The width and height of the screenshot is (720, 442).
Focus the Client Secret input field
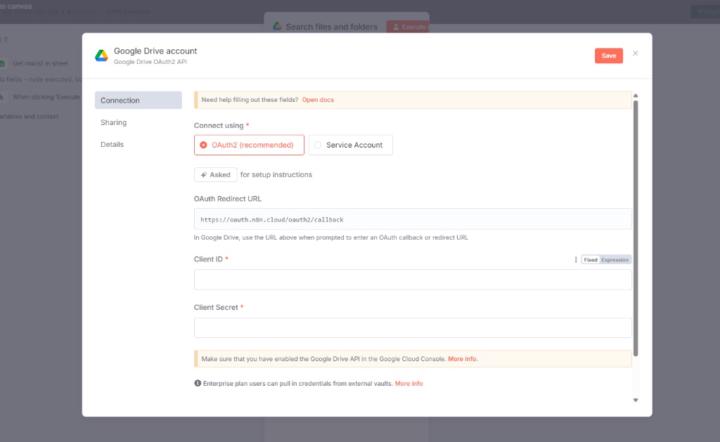click(x=413, y=328)
